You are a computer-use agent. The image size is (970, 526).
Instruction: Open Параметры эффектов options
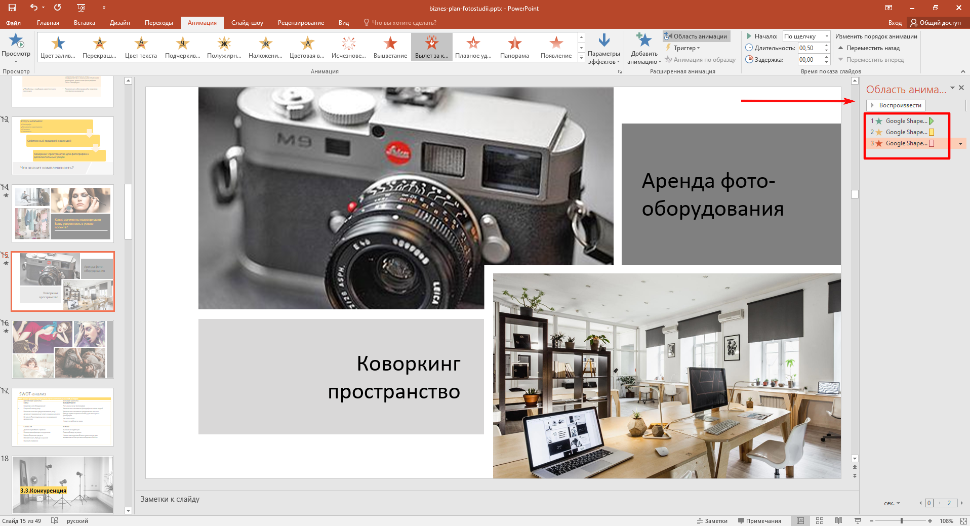(604, 49)
